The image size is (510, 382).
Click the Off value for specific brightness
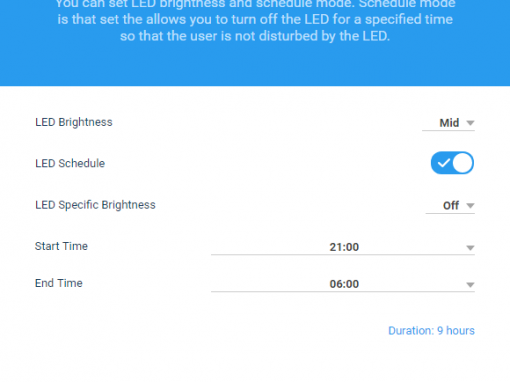coord(451,205)
